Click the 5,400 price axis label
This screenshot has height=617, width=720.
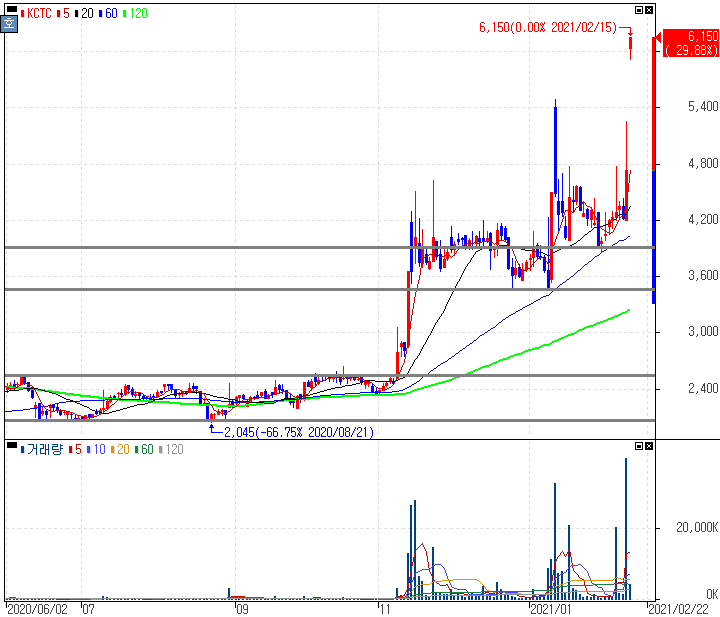point(703,107)
